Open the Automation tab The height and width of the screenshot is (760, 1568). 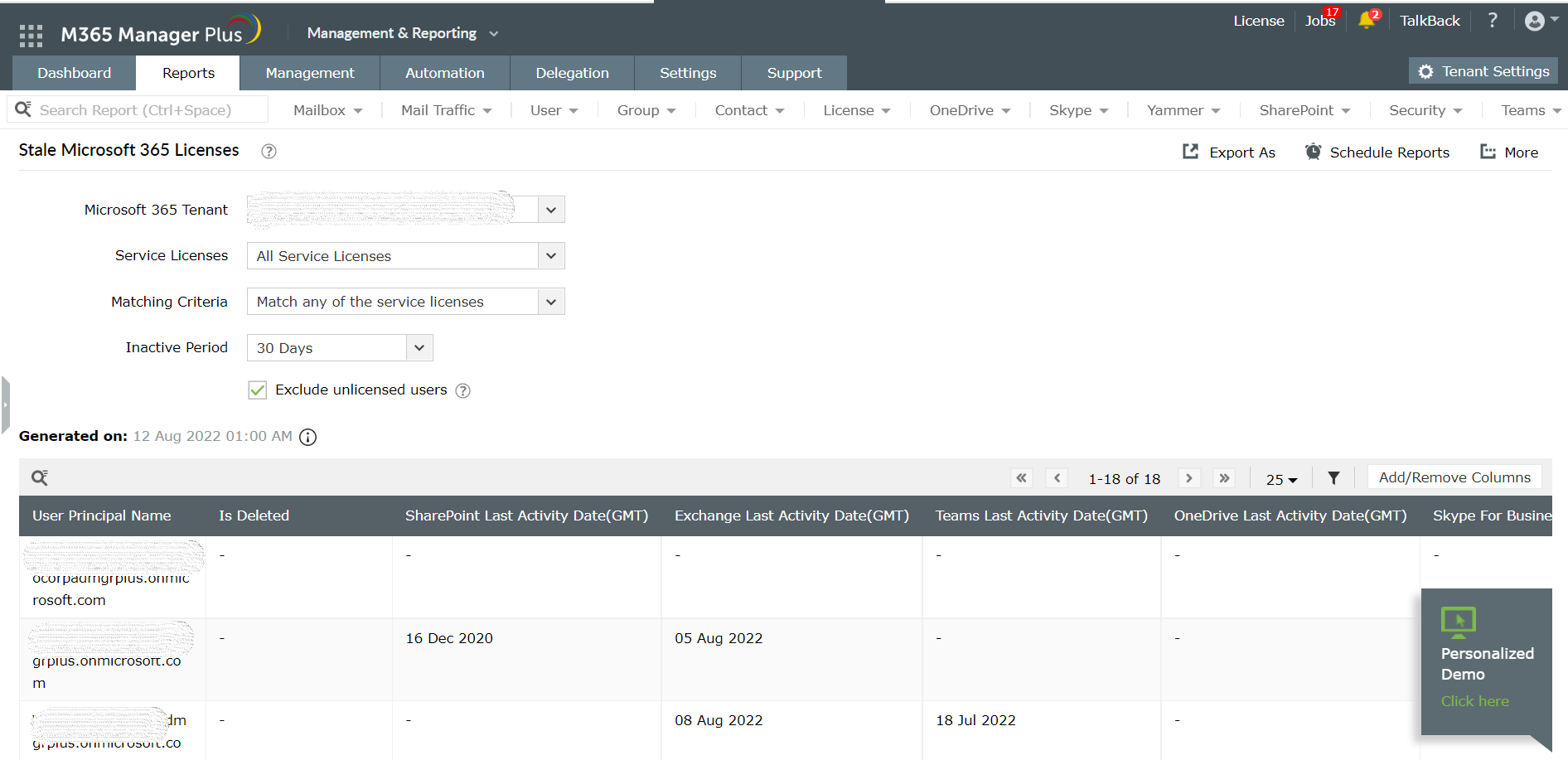(x=445, y=73)
